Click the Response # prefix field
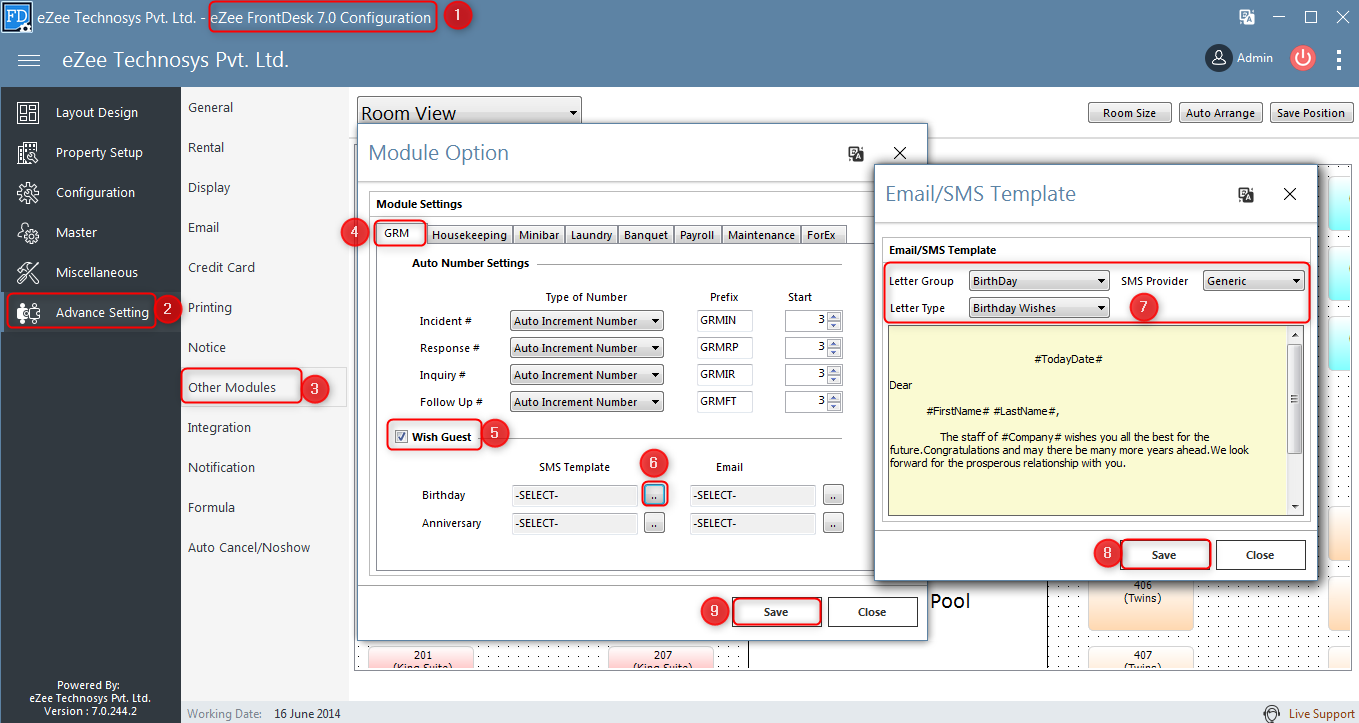The width and height of the screenshot is (1359, 723). pyautogui.click(x=725, y=348)
